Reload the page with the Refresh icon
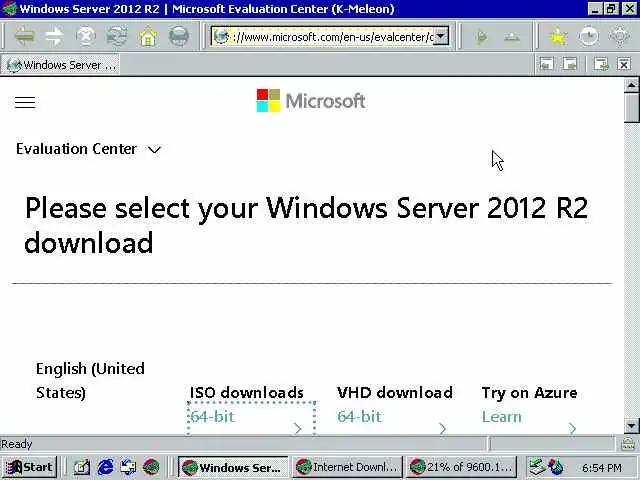Screen dimensions: 640x480 coord(117,37)
